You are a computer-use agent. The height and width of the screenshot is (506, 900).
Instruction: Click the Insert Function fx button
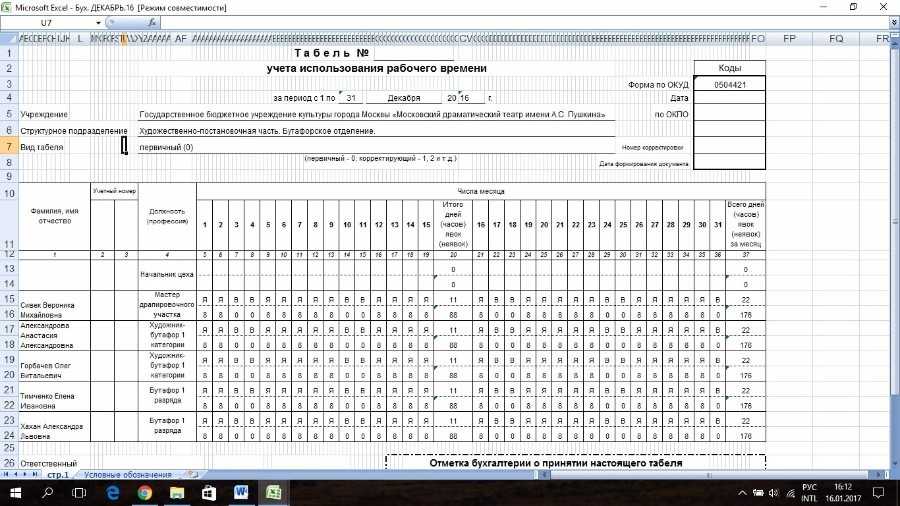click(x=151, y=22)
